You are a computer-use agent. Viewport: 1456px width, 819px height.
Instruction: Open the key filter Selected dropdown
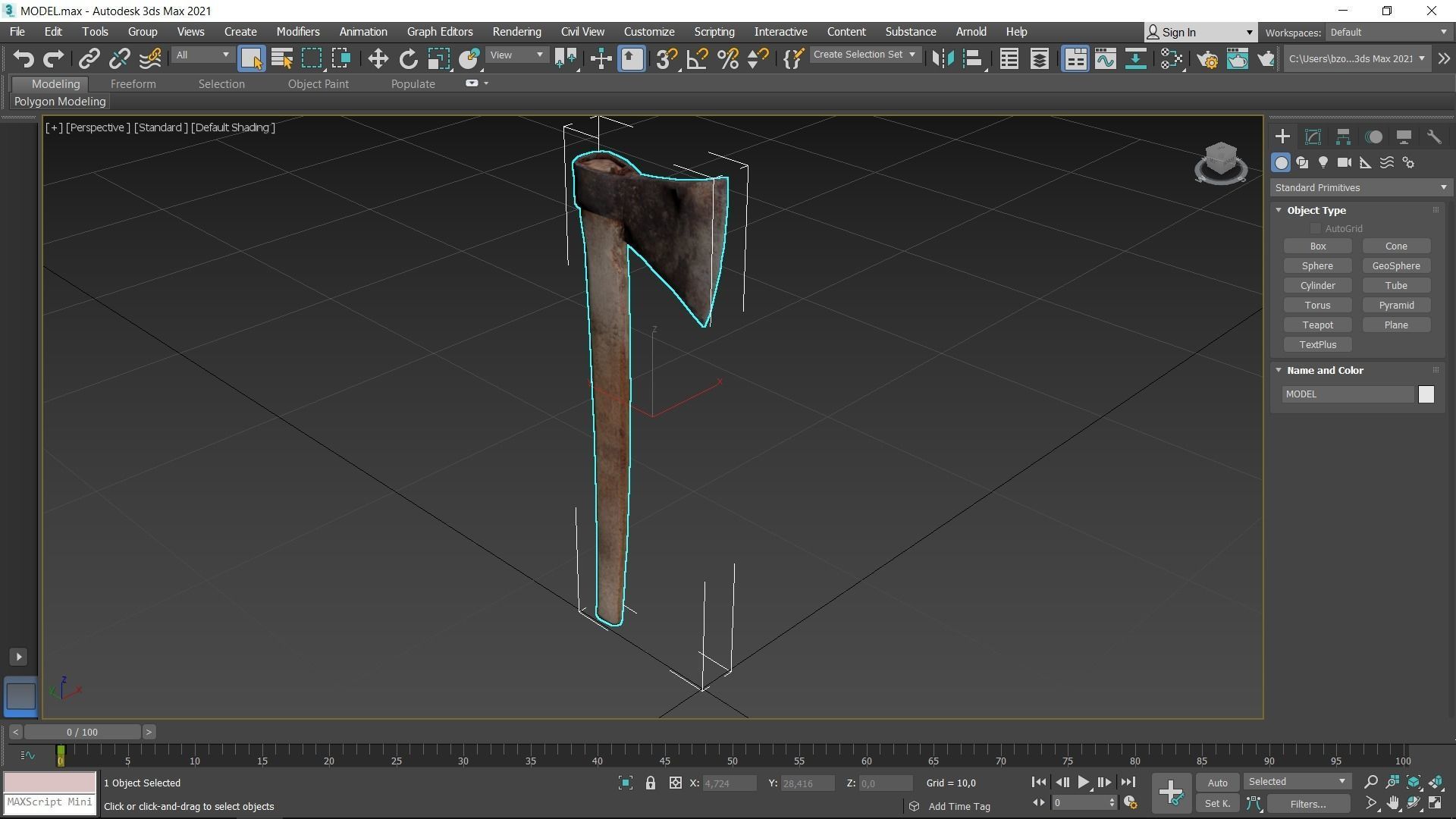click(1296, 782)
